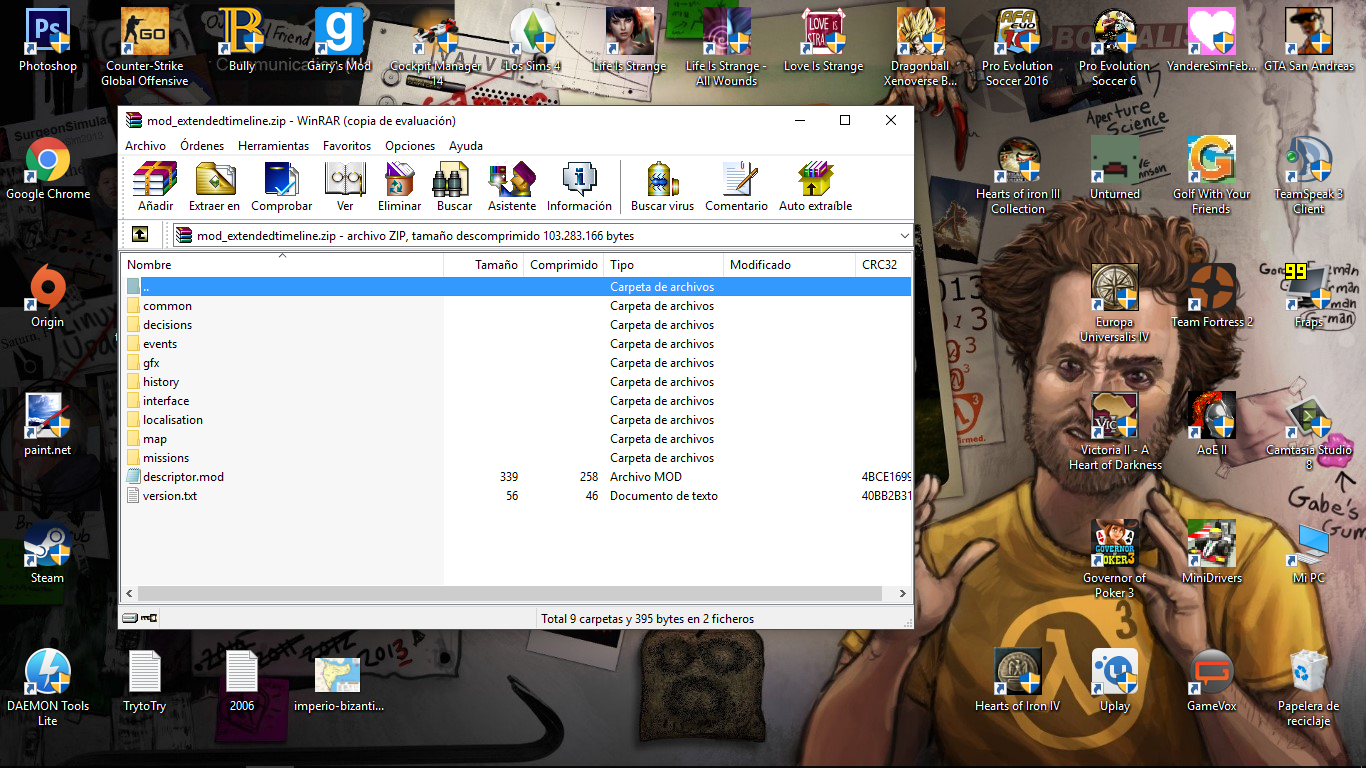This screenshot has width=1366, height=768.
Task: Open the Órdenes menu
Action: click(202, 145)
